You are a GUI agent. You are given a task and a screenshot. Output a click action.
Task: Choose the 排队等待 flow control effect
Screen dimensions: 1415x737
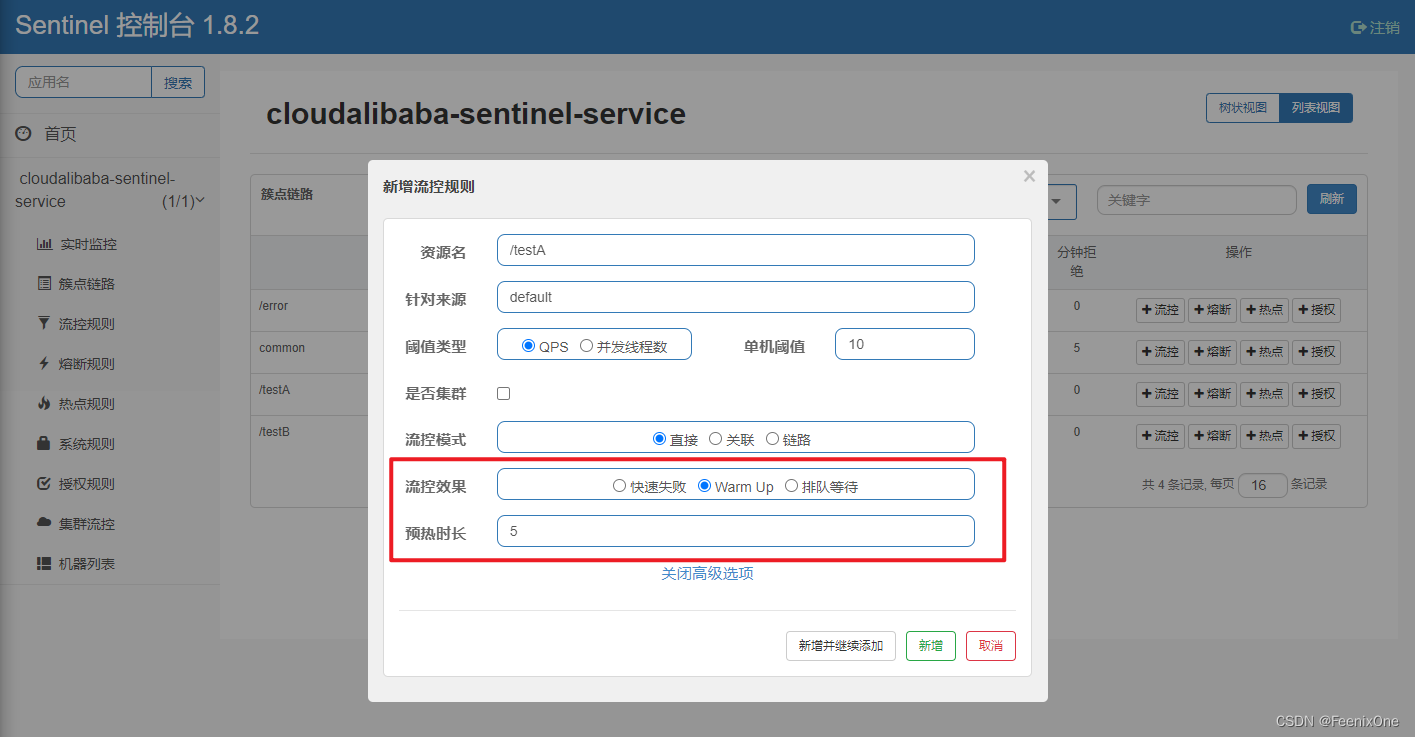pyautogui.click(x=792, y=487)
